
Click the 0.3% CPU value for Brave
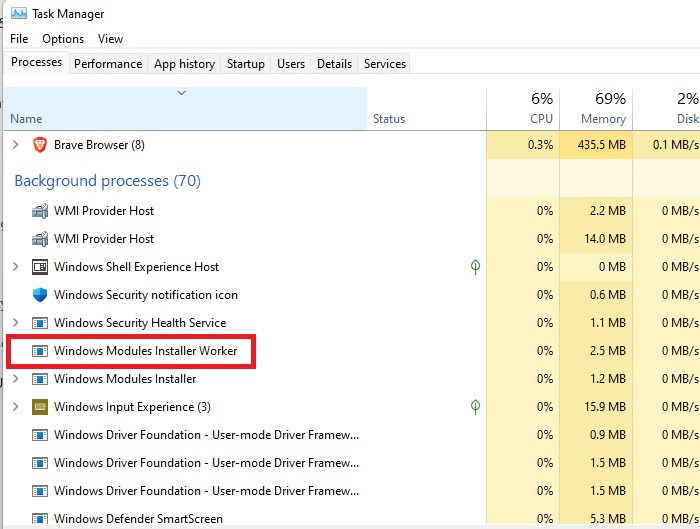540,145
